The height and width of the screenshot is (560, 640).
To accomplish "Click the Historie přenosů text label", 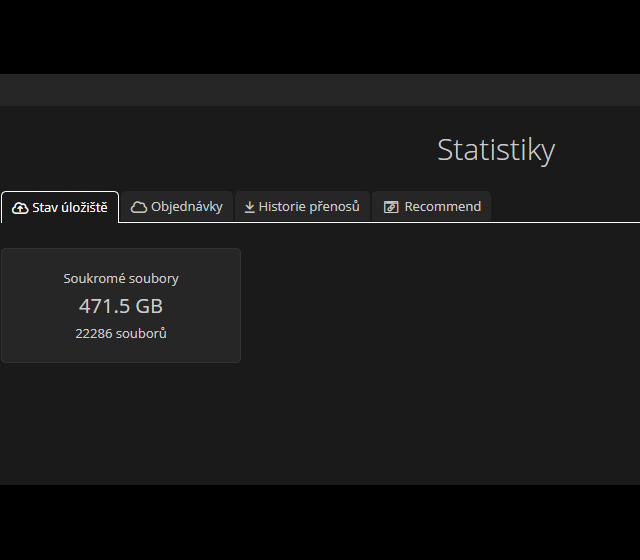I will [309, 207].
